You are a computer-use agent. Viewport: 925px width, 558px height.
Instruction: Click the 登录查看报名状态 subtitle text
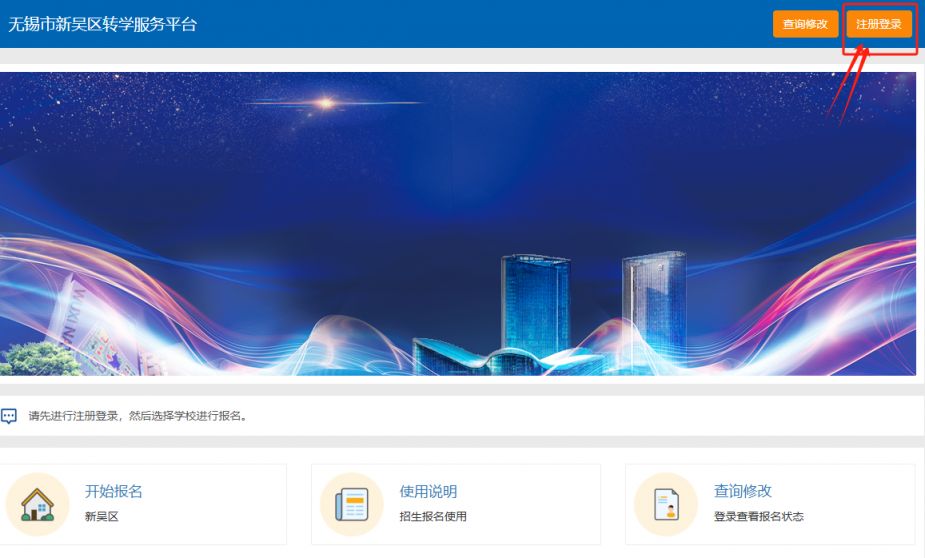(x=758, y=517)
